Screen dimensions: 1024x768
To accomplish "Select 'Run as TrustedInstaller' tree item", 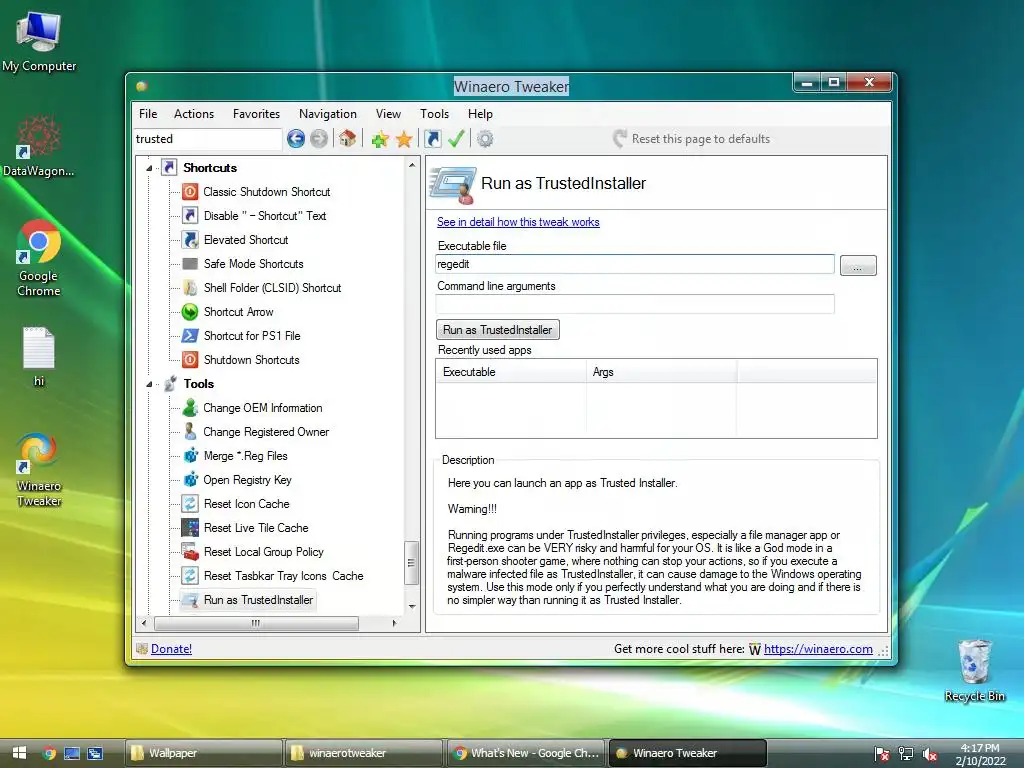I will pyautogui.click(x=258, y=600).
